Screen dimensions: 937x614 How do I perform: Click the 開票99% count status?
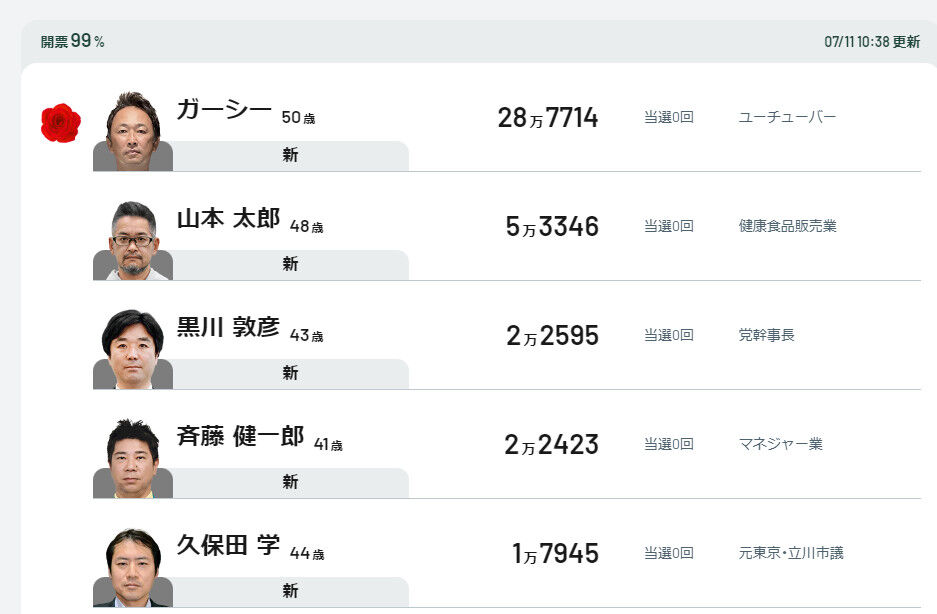[72, 41]
